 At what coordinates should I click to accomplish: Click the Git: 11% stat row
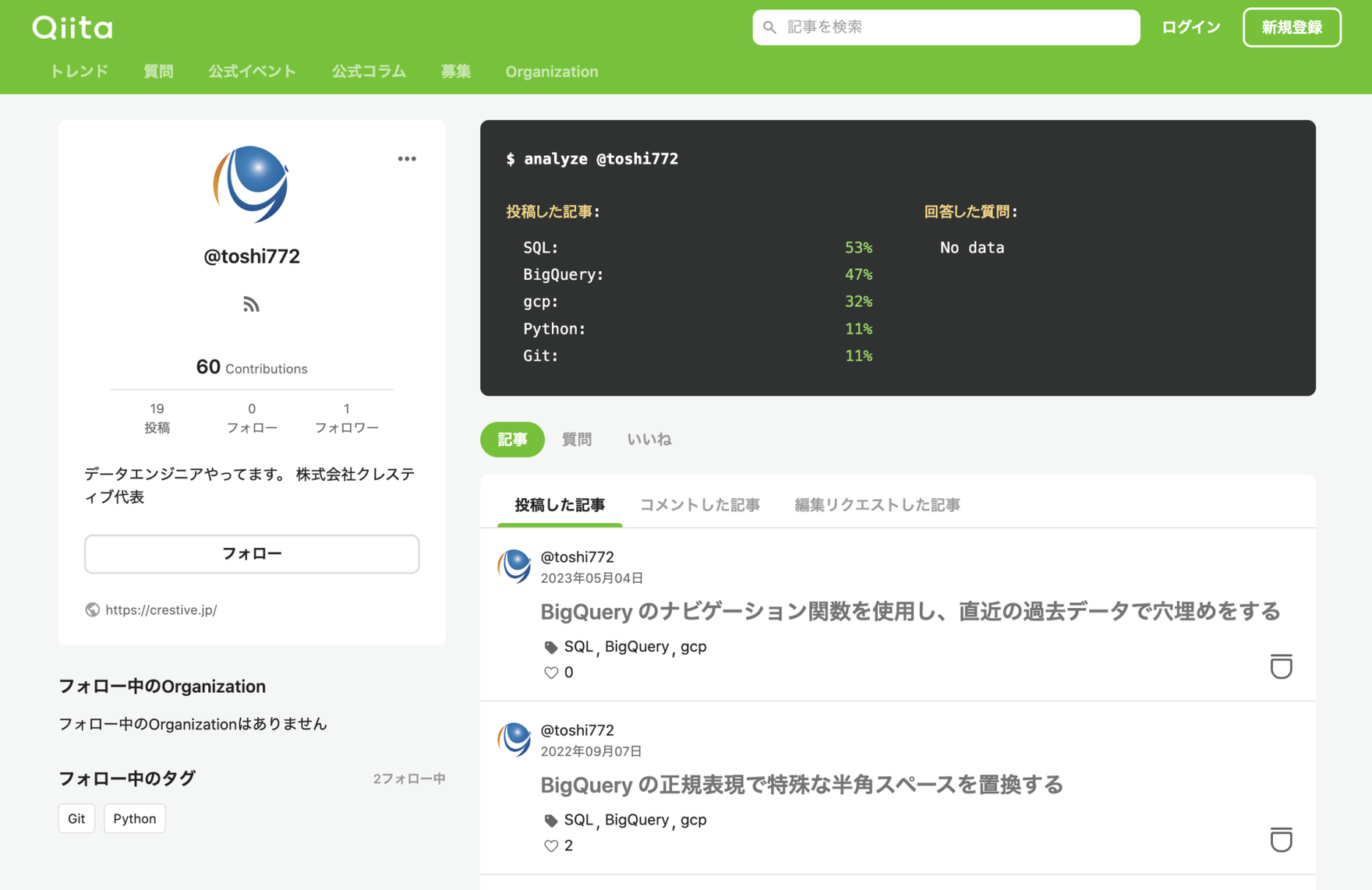click(698, 355)
